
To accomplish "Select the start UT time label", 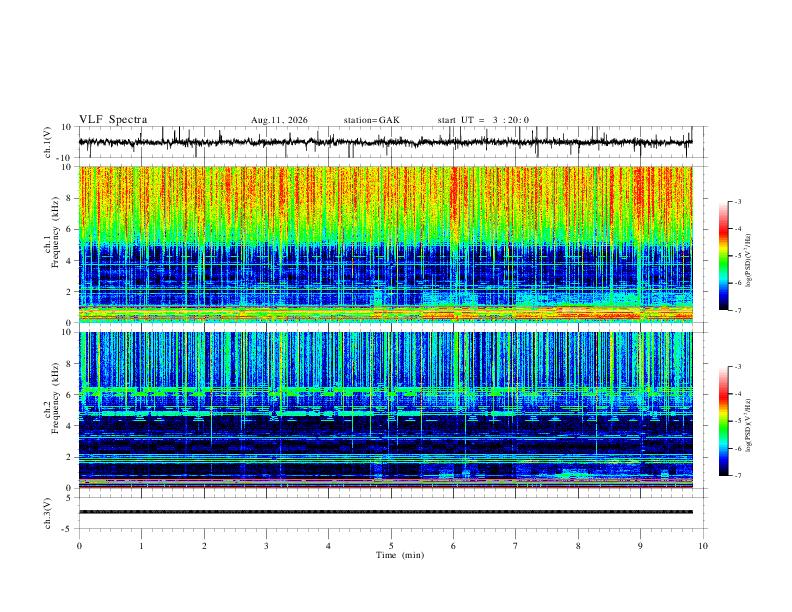I will coord(483,120).
